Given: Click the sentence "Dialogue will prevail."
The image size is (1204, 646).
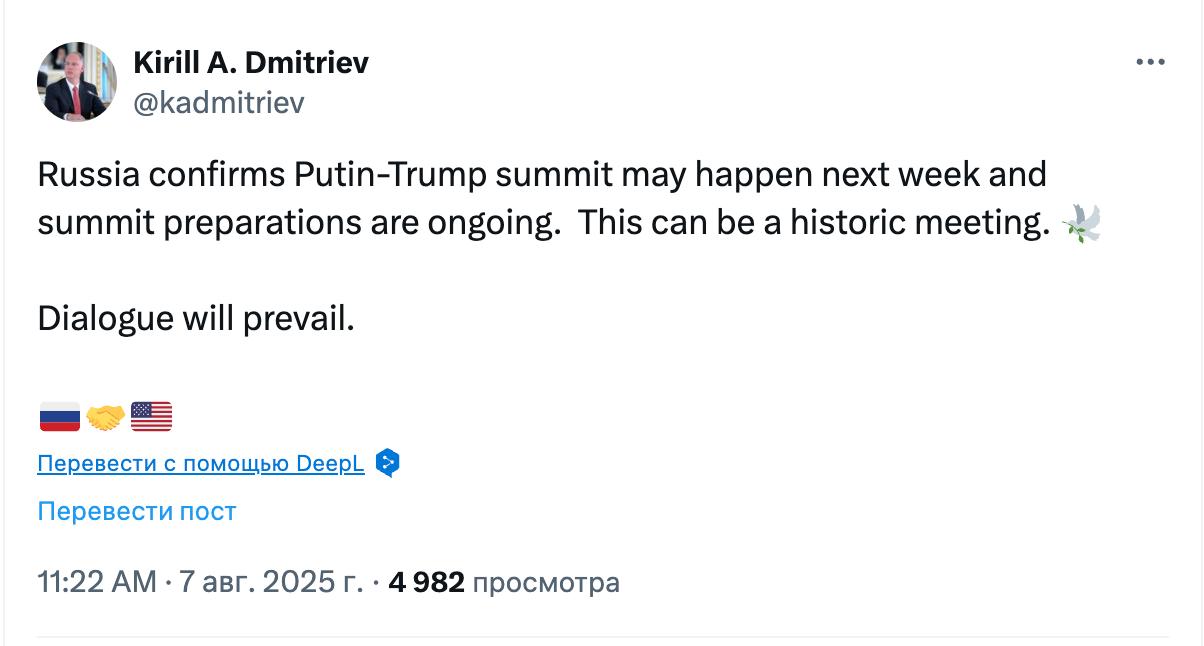Looking at the screenshot, I should coord(196,319).
